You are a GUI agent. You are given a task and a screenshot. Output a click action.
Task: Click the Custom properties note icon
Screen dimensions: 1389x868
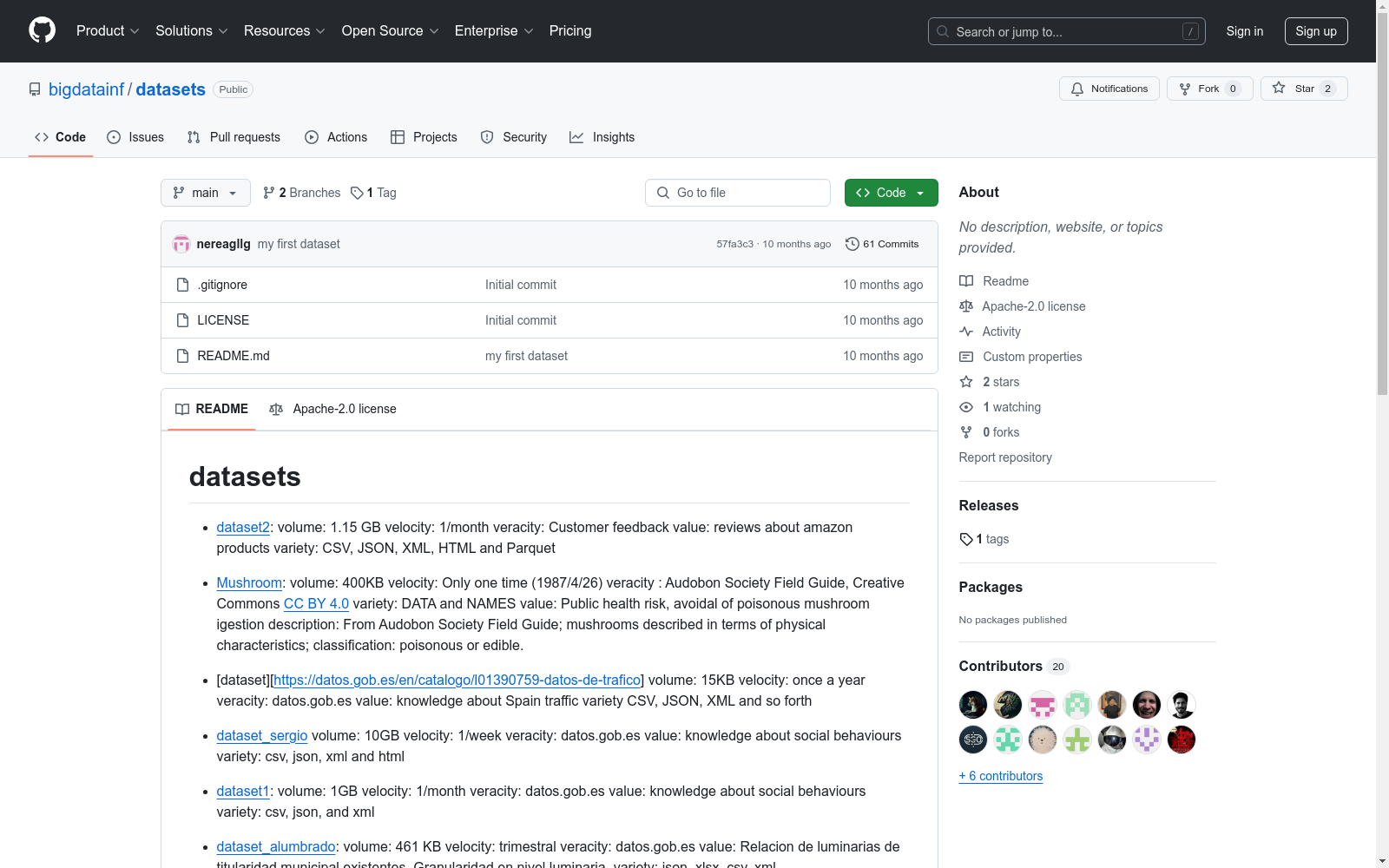[x=966, y=357]
